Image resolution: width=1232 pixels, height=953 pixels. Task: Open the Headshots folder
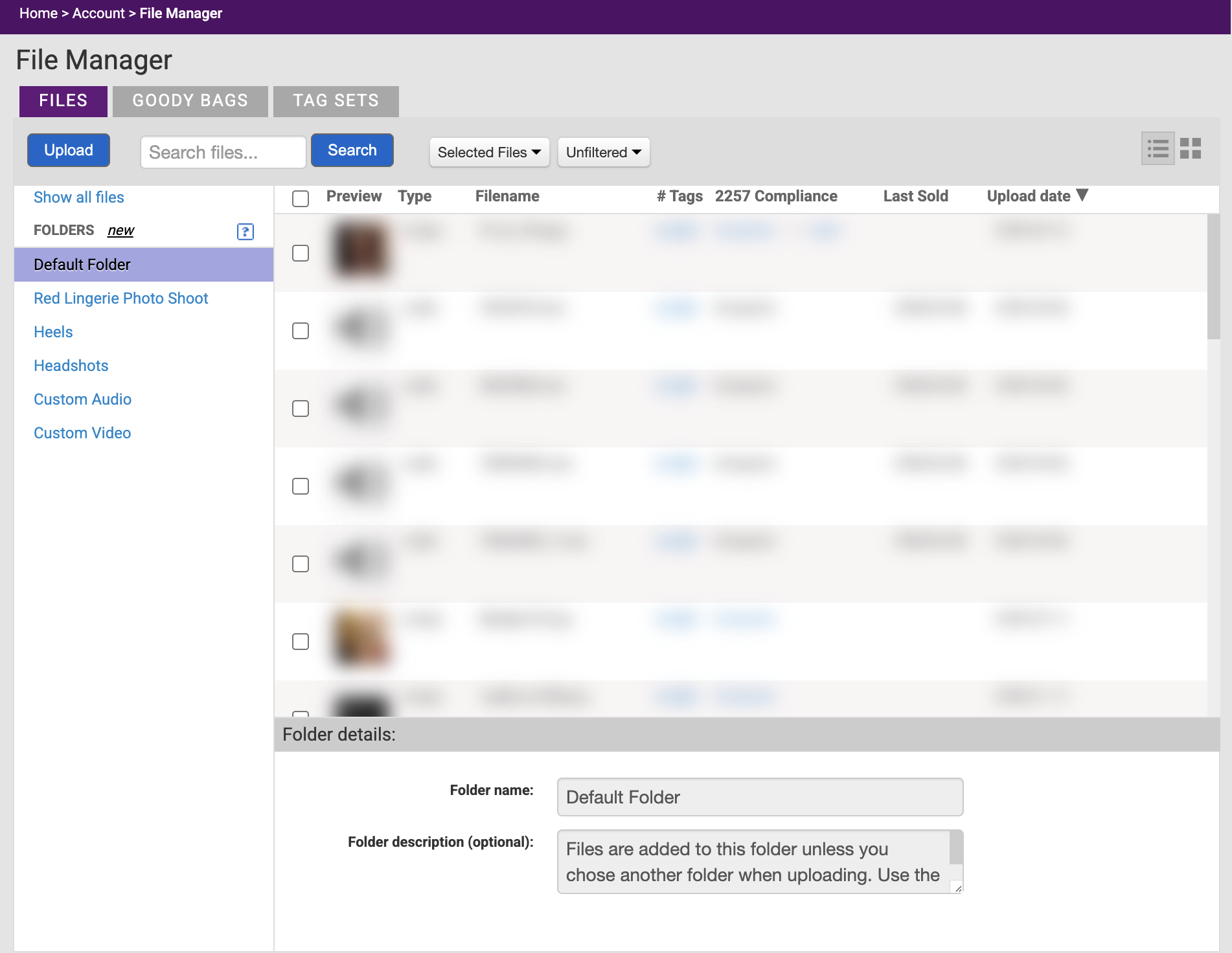71,366
